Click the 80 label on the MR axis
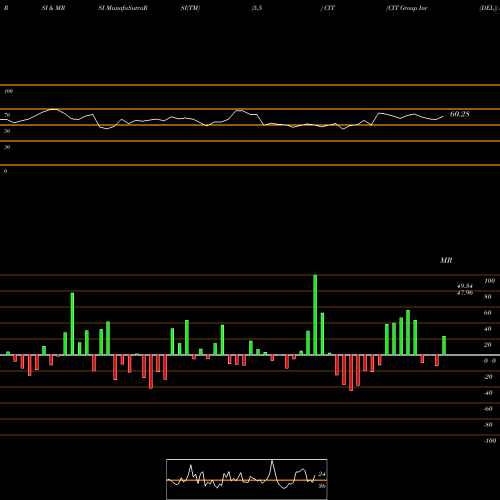 point(488,297)
